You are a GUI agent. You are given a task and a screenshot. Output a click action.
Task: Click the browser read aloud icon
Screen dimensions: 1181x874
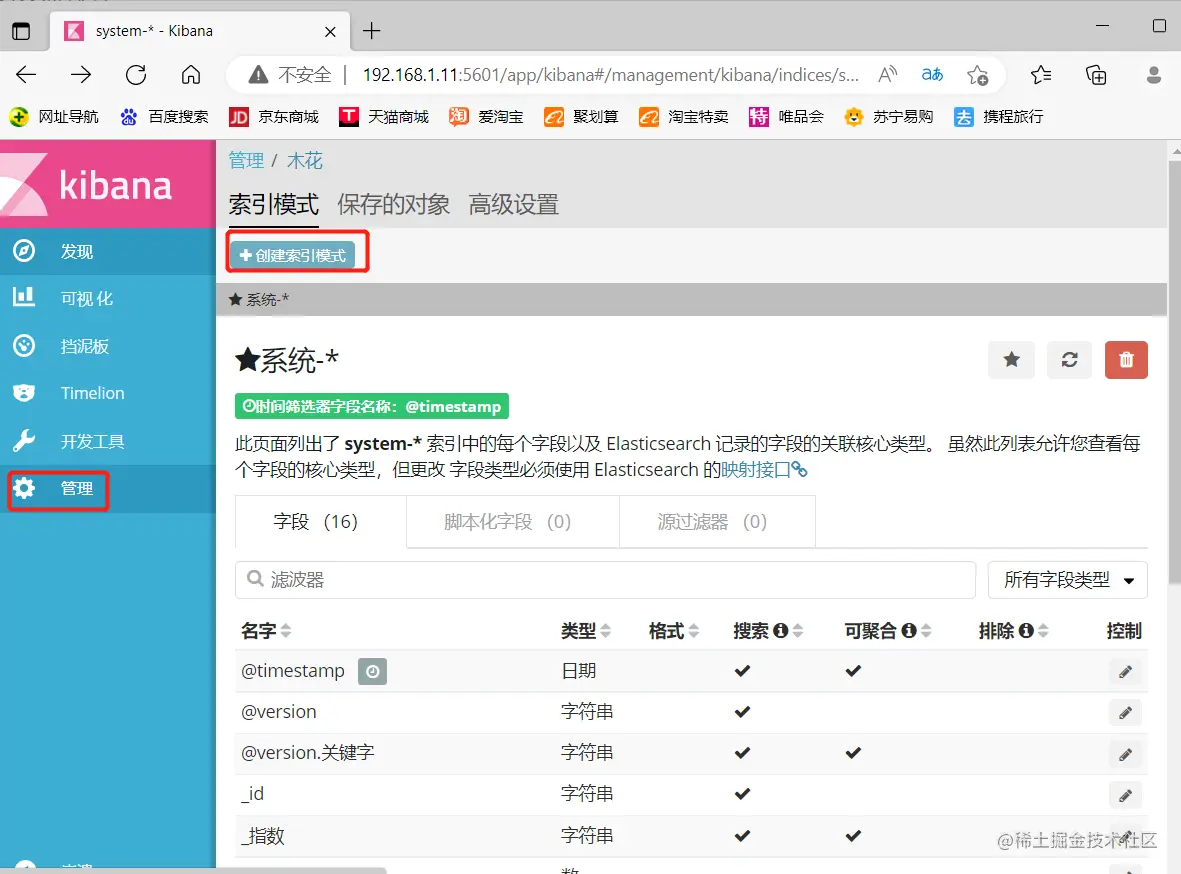(x=887, y=74)
